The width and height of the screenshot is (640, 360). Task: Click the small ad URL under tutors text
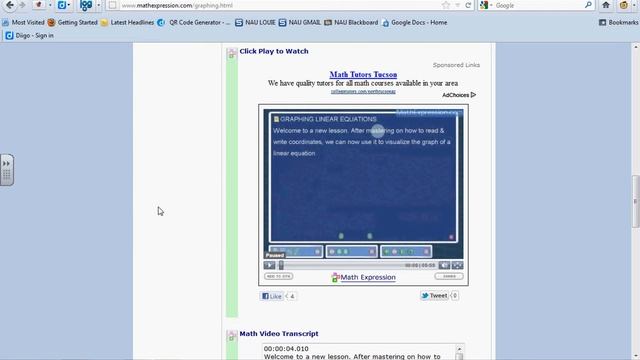click(x=363, y=91)
